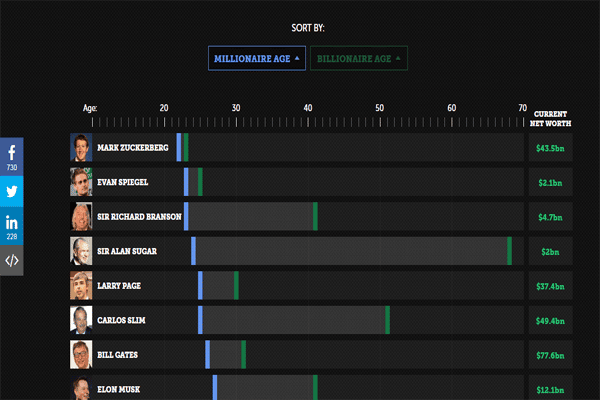600x400 pixels.
Task: Click Mark Zuckerberg's profile photo
Action: pyautogui.click(x=81, y=148)
